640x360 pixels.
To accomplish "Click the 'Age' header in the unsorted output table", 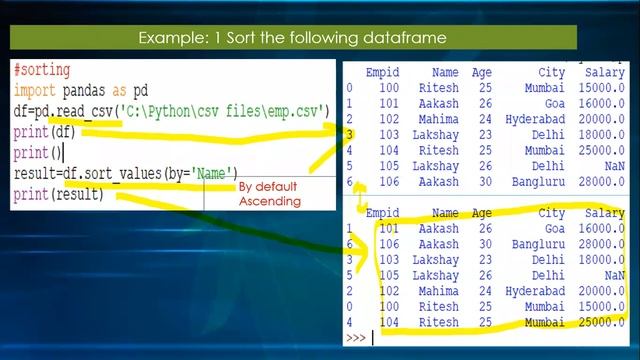I will tap(481, 73).
